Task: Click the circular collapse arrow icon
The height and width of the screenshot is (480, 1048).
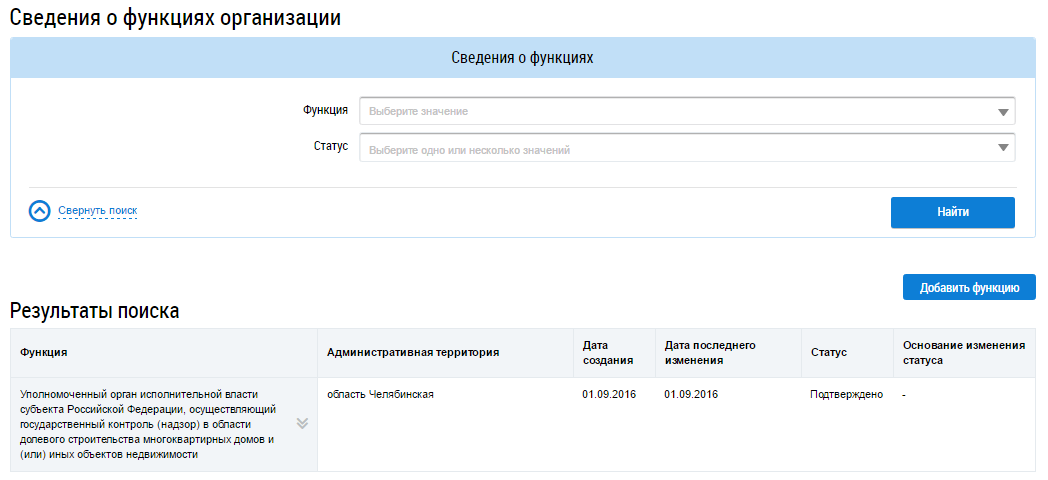Action: [39, 211]
